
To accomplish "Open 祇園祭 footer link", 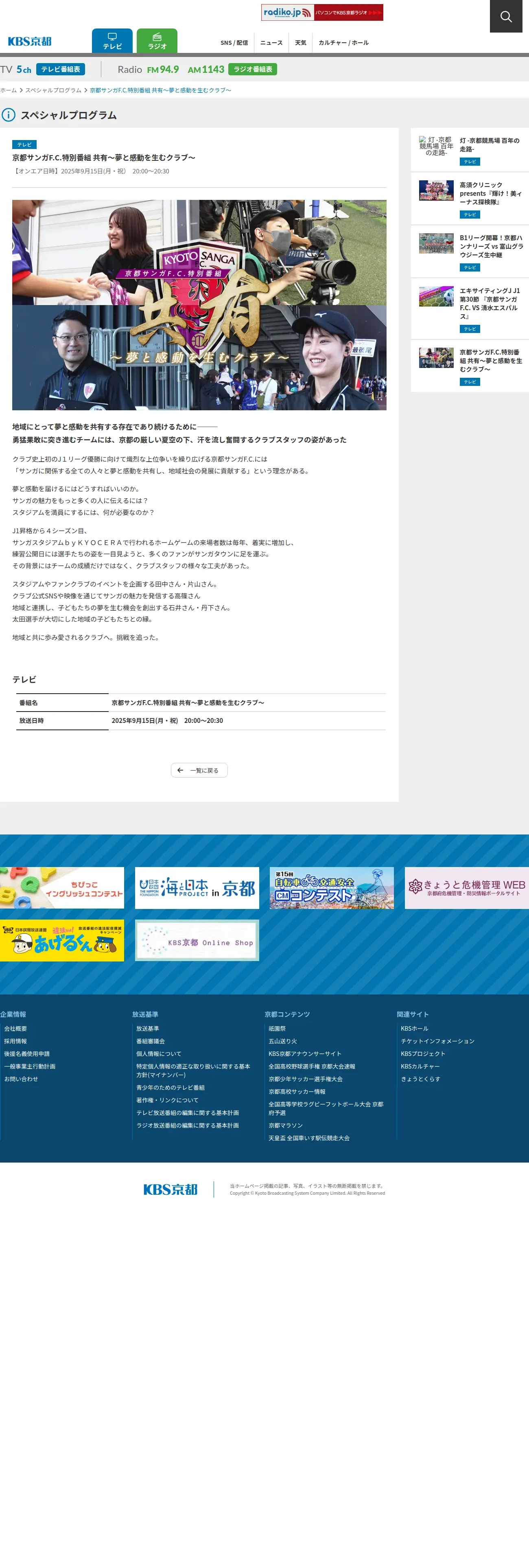I will coord(277,1029).
